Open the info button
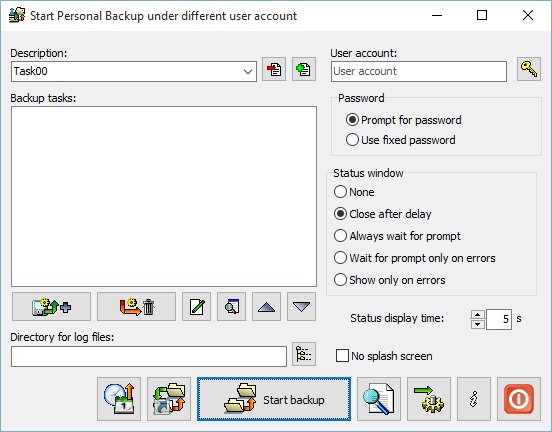Screen dimensions: 552x432 (x=474, y=399)
